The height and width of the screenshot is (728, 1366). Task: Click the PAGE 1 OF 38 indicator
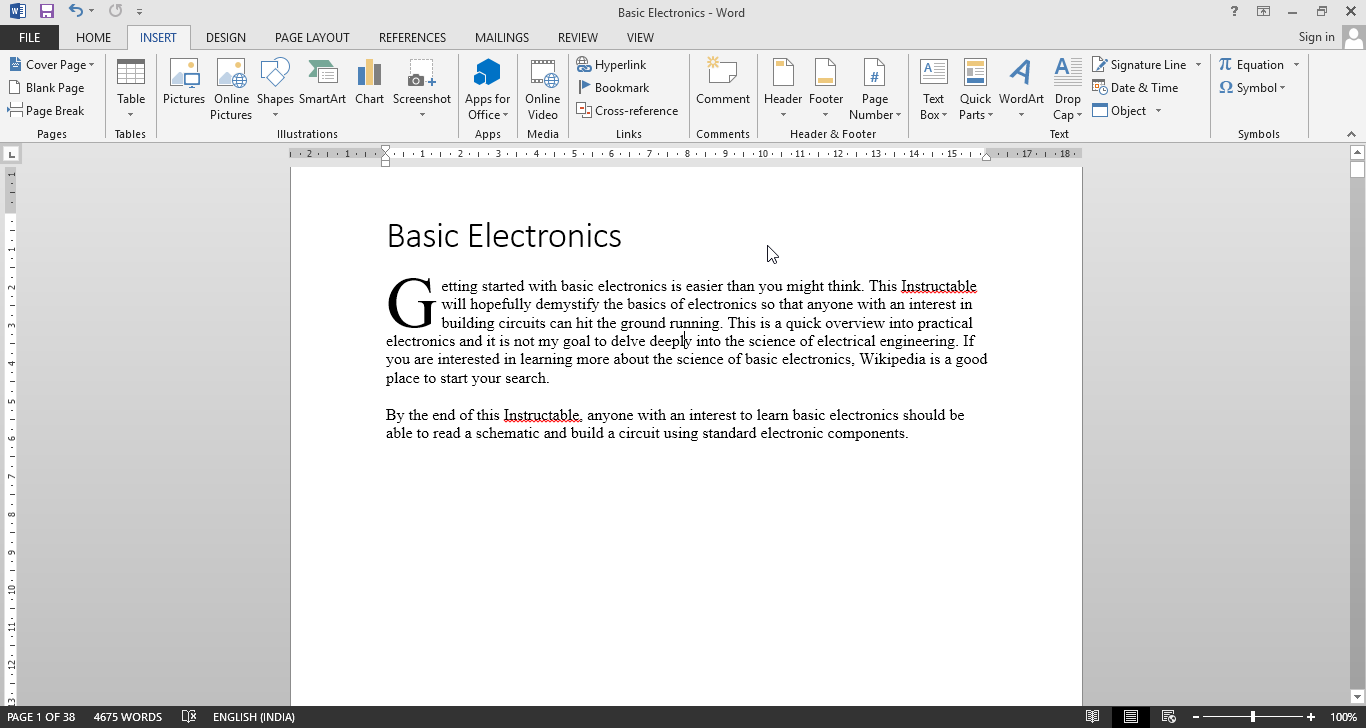tap(41, 717)
